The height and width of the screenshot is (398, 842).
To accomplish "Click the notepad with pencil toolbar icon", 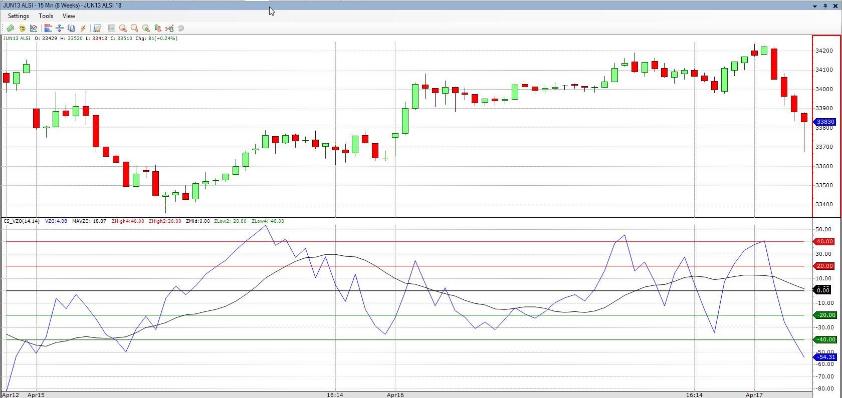I will (x=97, y=28).
